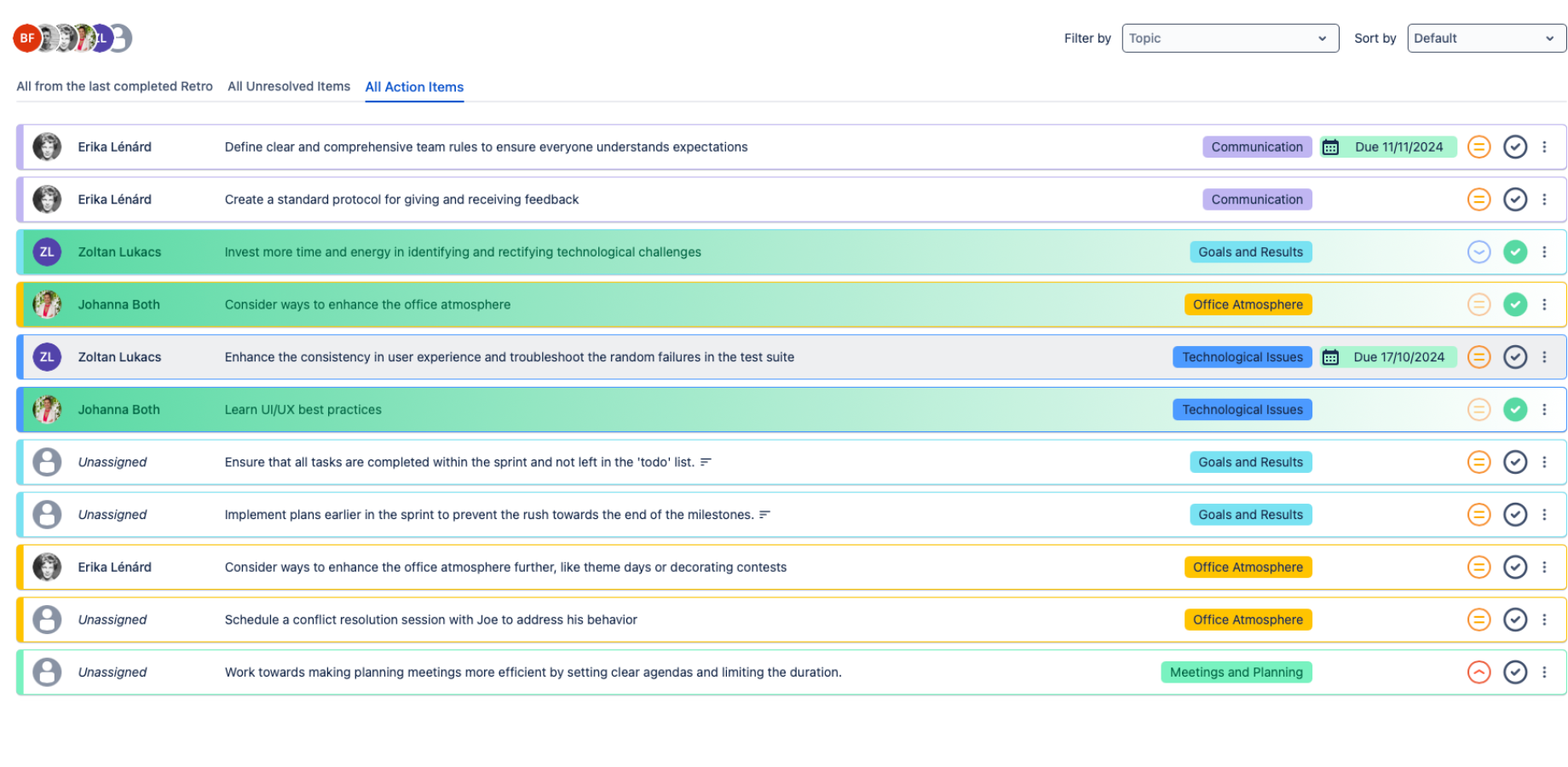Screen dimensions: 1568x767
Task: Open more options for 'Create a standard protocol' row
Action: [x=1544, y=199]
